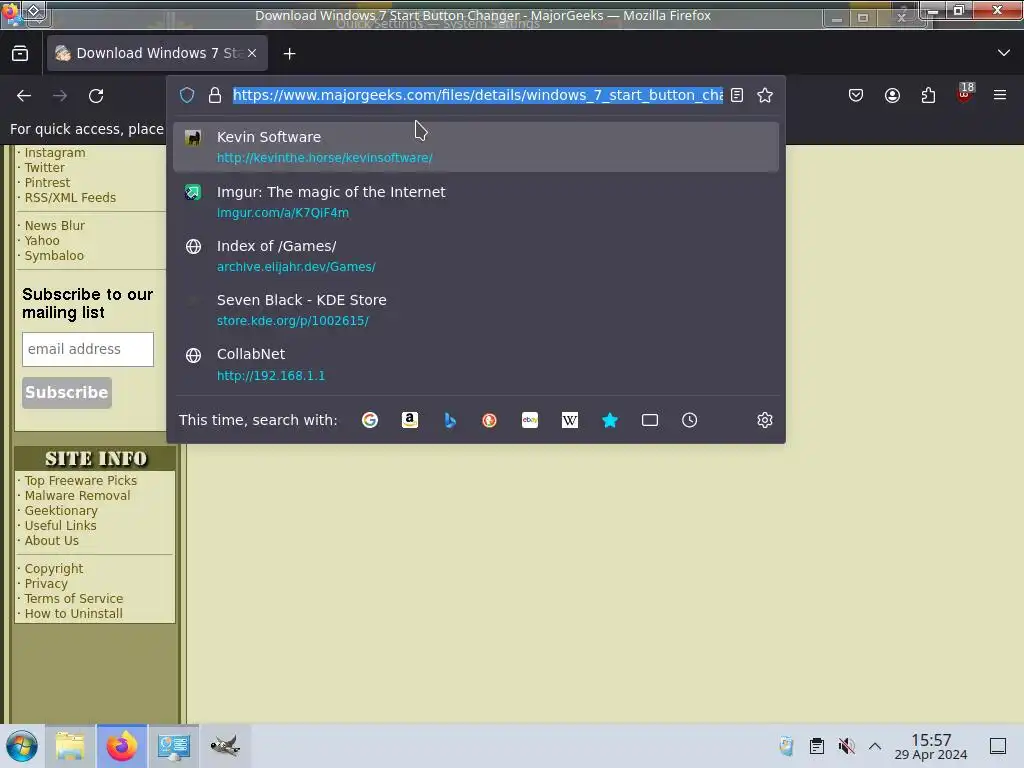Open Top Freeware Picks link

pyautogui.click(x=81, y=481)
